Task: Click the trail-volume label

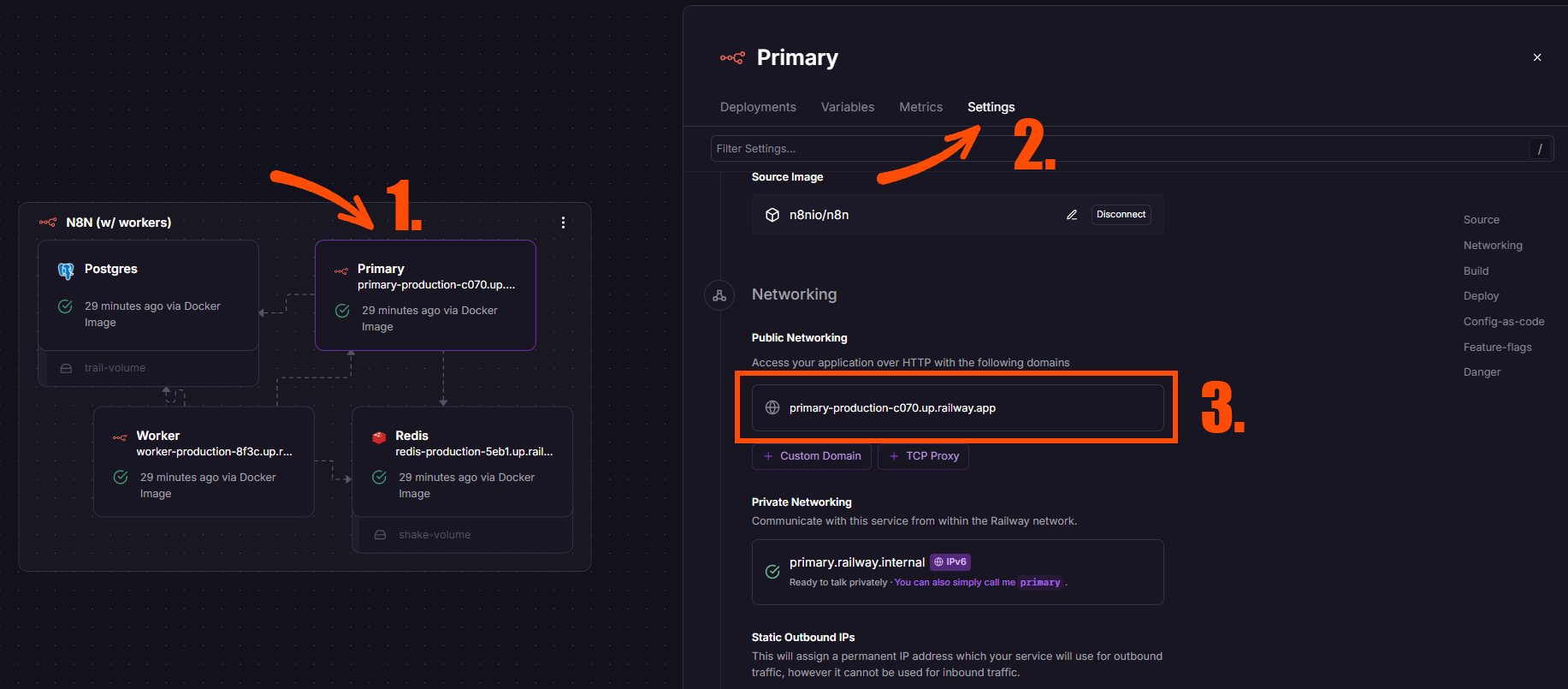Action: [115, 368]
